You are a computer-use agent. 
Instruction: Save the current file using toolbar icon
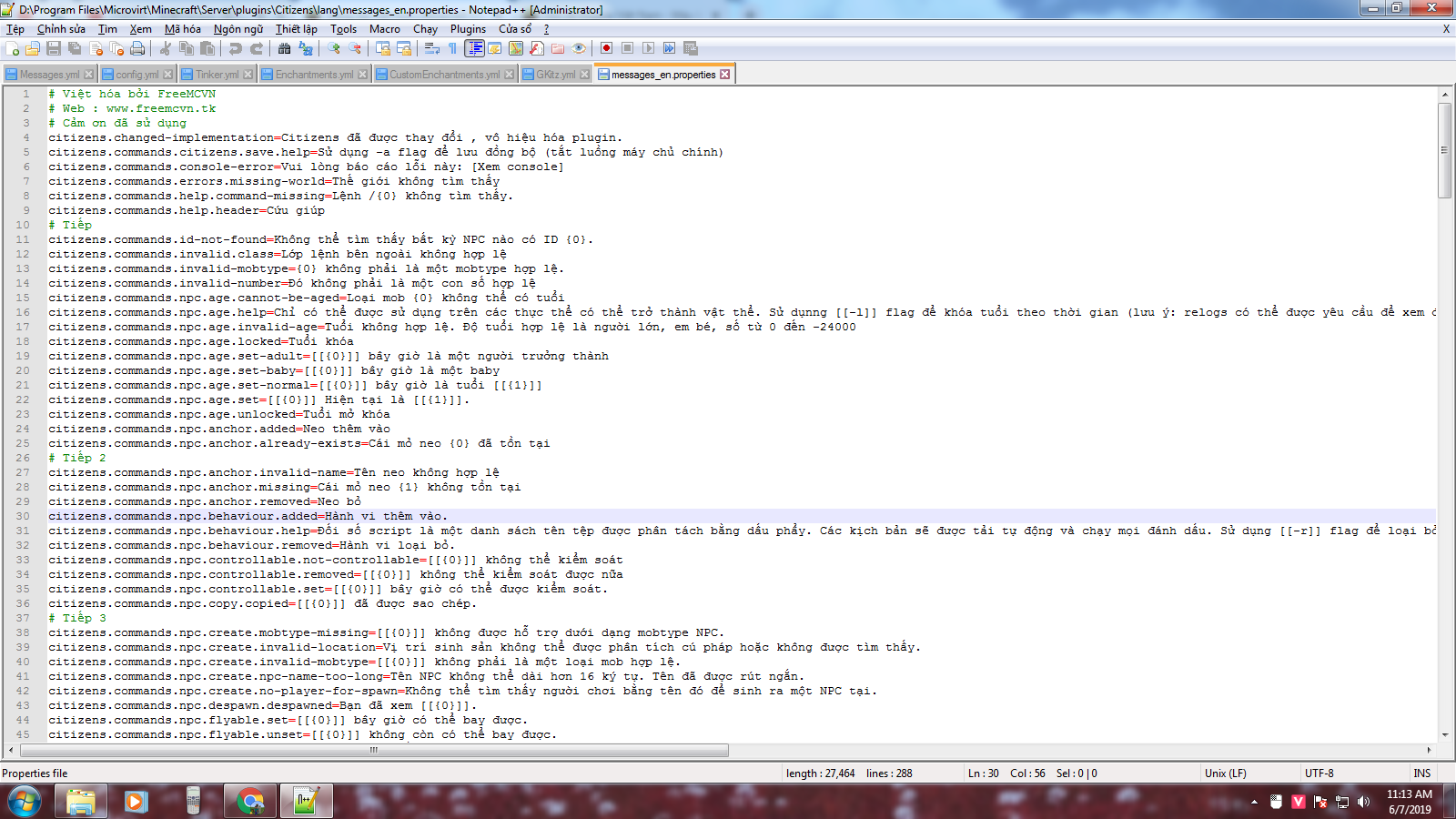coord(54,48)
